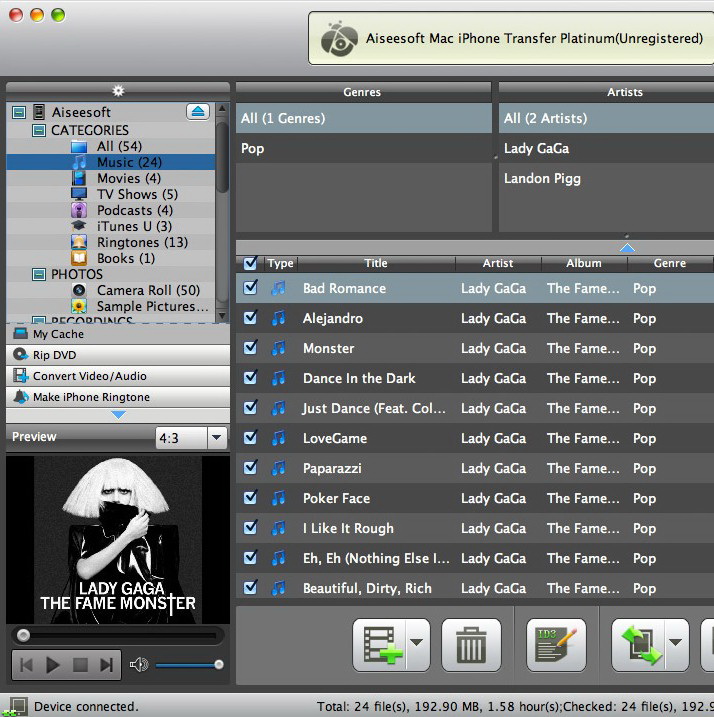Toggle the select-all checkbox in table header
Image resolution: width=714 pixels, height=717 pixels.
[x=250, y=264]
